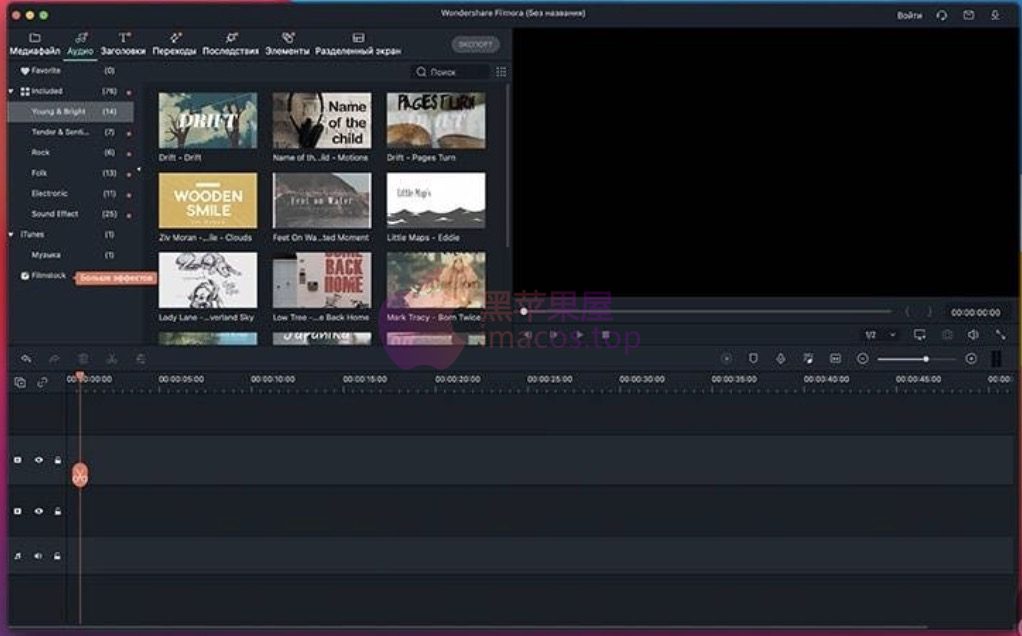Select the Favorite category
The height and width of the screenshot is (636, 1022).
pos(46,70)
